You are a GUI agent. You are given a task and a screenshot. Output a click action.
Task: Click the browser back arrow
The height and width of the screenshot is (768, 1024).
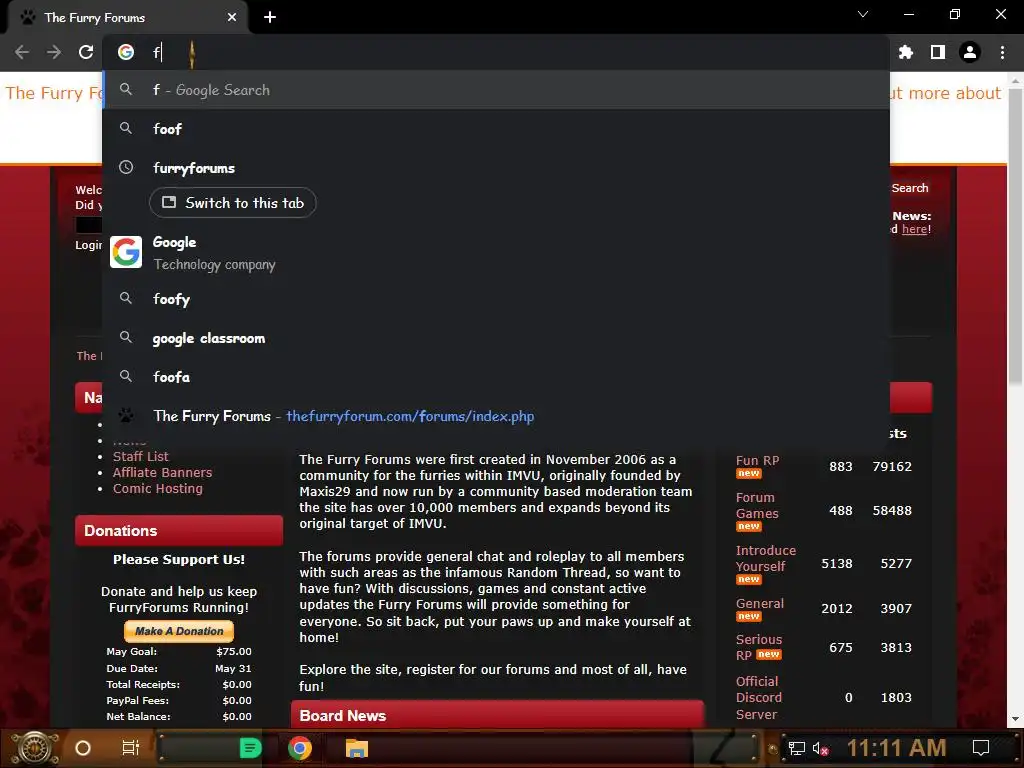[22, 52]
